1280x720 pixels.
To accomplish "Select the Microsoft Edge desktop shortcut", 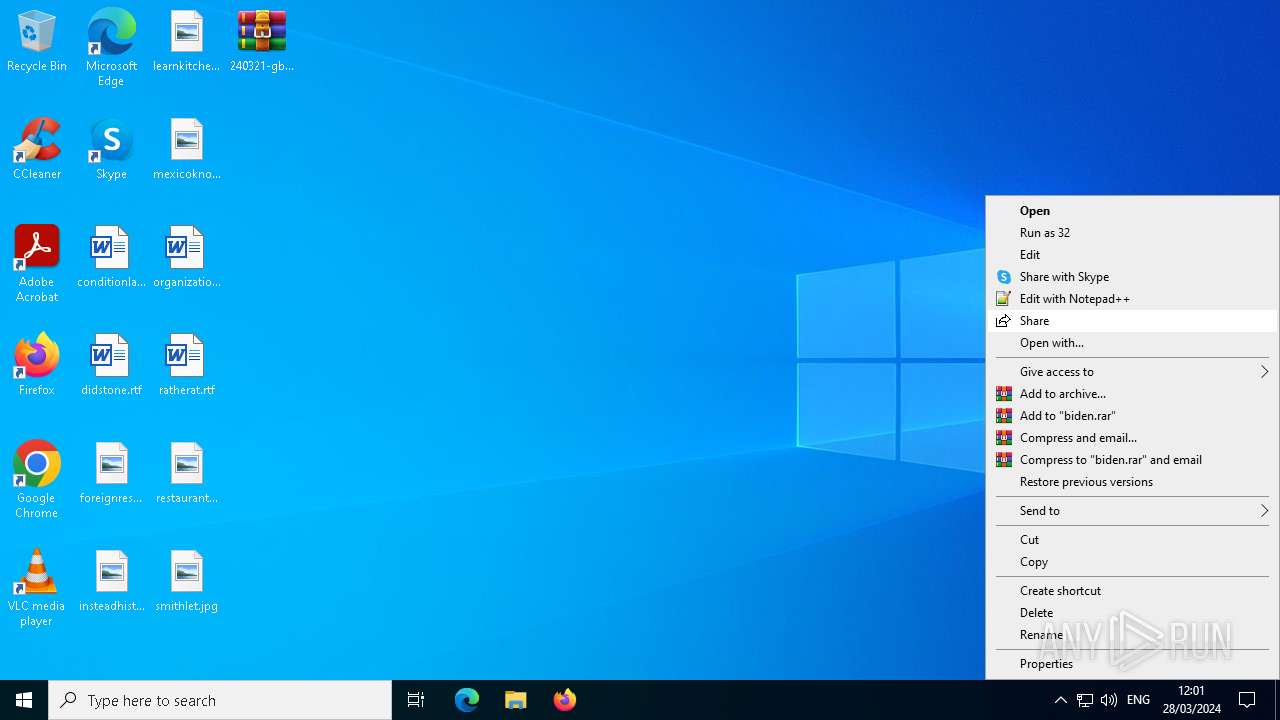I will pyautogui.click(x=111, y=48).
